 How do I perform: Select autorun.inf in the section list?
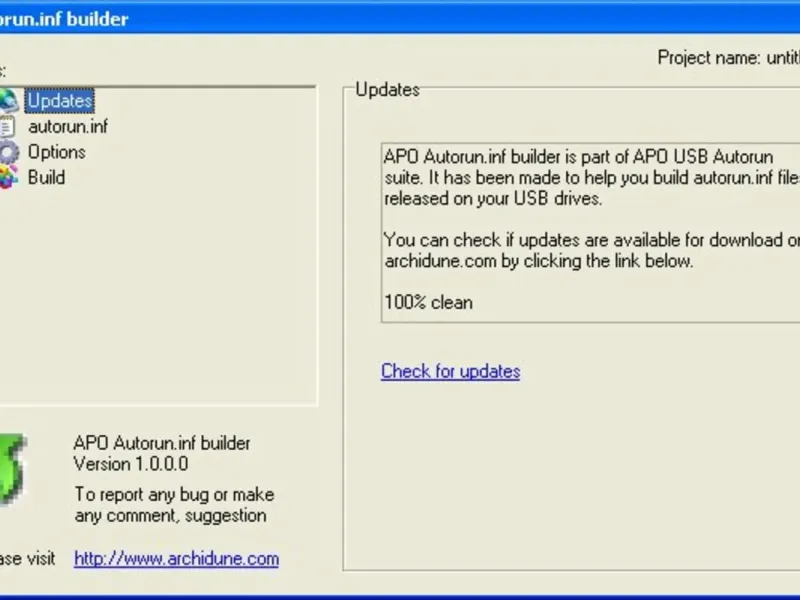pos(68,126)
